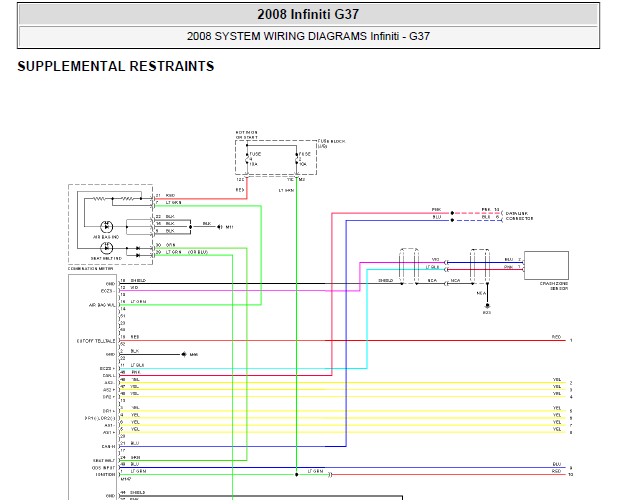
Task: Click the "LT GRN" label under the fuse block
Action: point(286,191)
